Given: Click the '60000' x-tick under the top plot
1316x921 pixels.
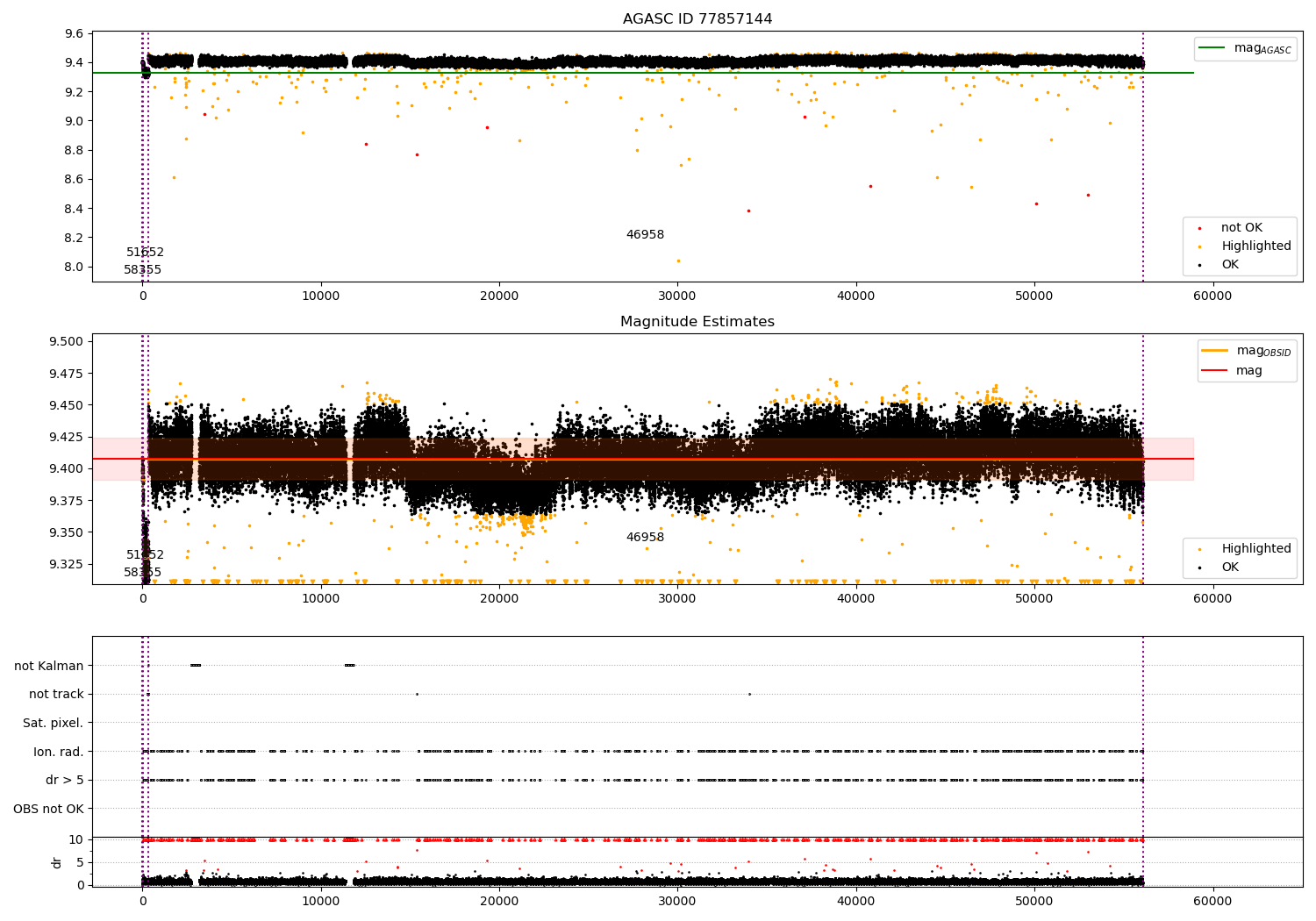Looking at the screenshot, I should [x=1212, y=296].
